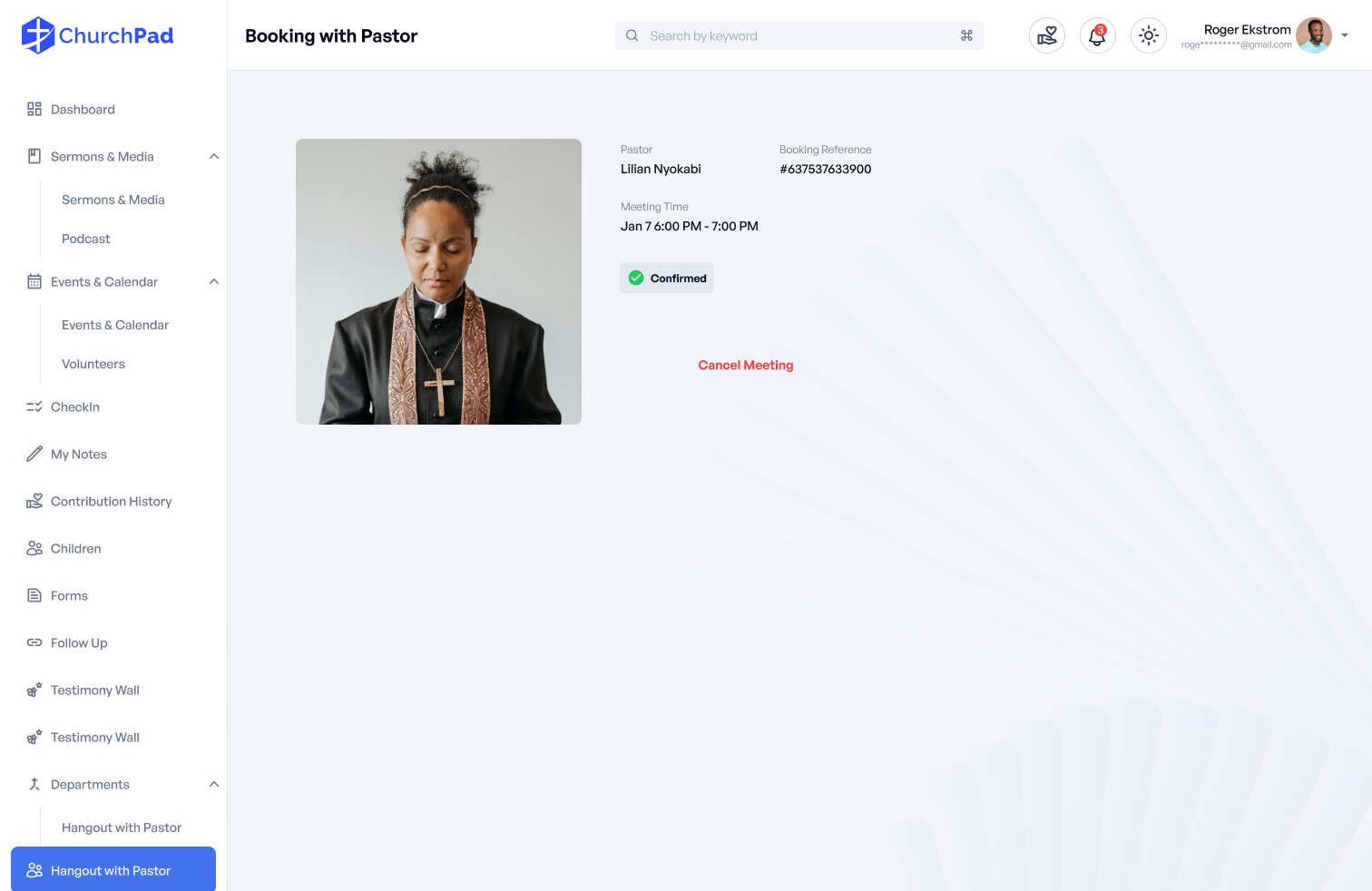The width and height of the screenshot is (1372, 891).
Task: Click the Dashboard grid icon
Action: point(34,109)
